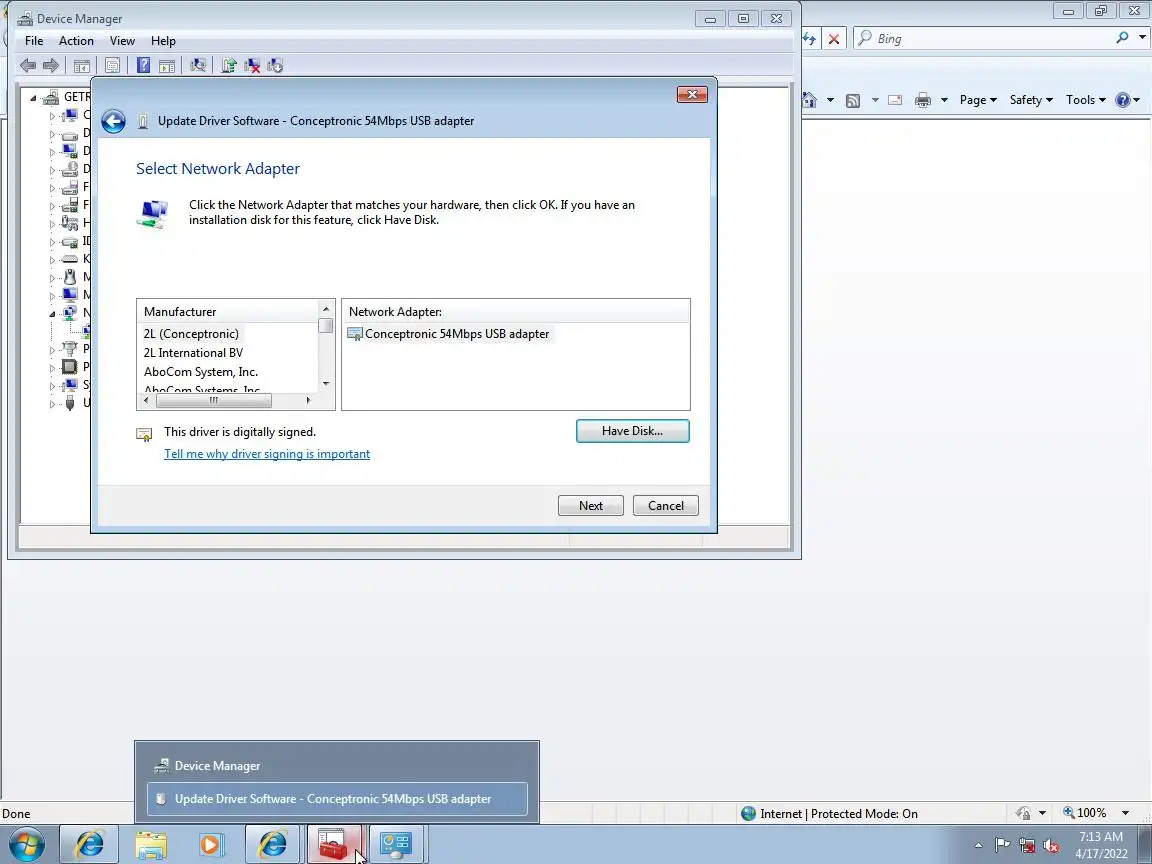Screen dimensions: 1152x864
Task: Open the dropdown arrow next to the feeds icon
Action: coord(874,100)
